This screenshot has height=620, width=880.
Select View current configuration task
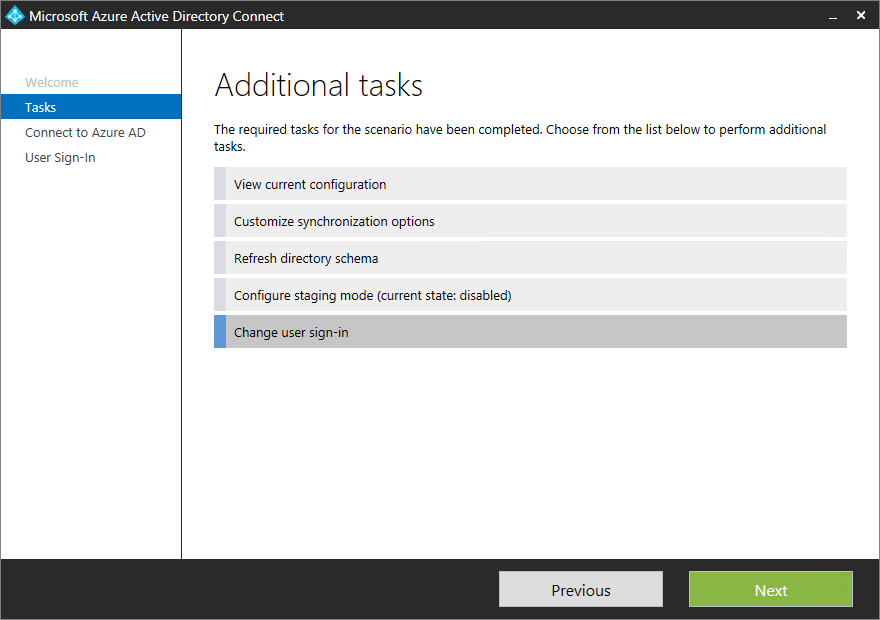tap(530, 184)
